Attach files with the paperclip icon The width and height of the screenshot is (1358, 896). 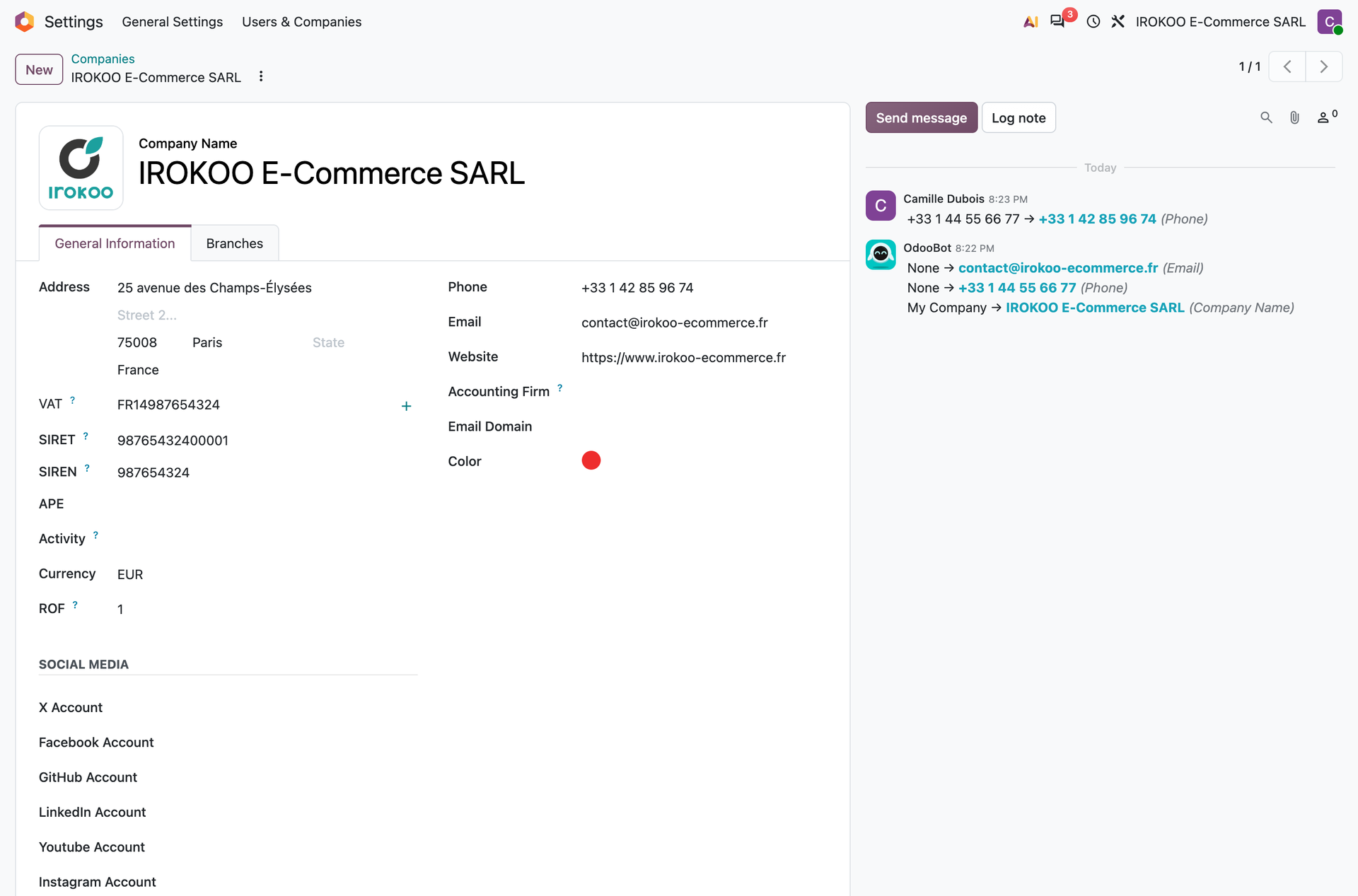1294,117
